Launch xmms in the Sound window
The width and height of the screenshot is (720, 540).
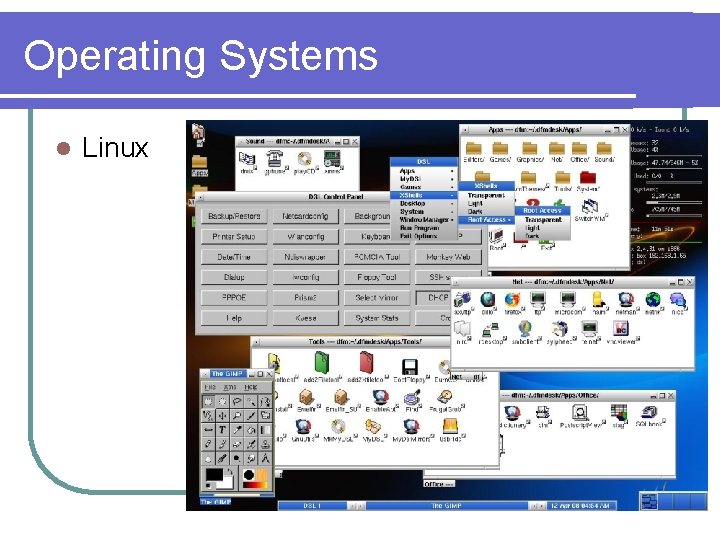[x=332, y=161]
